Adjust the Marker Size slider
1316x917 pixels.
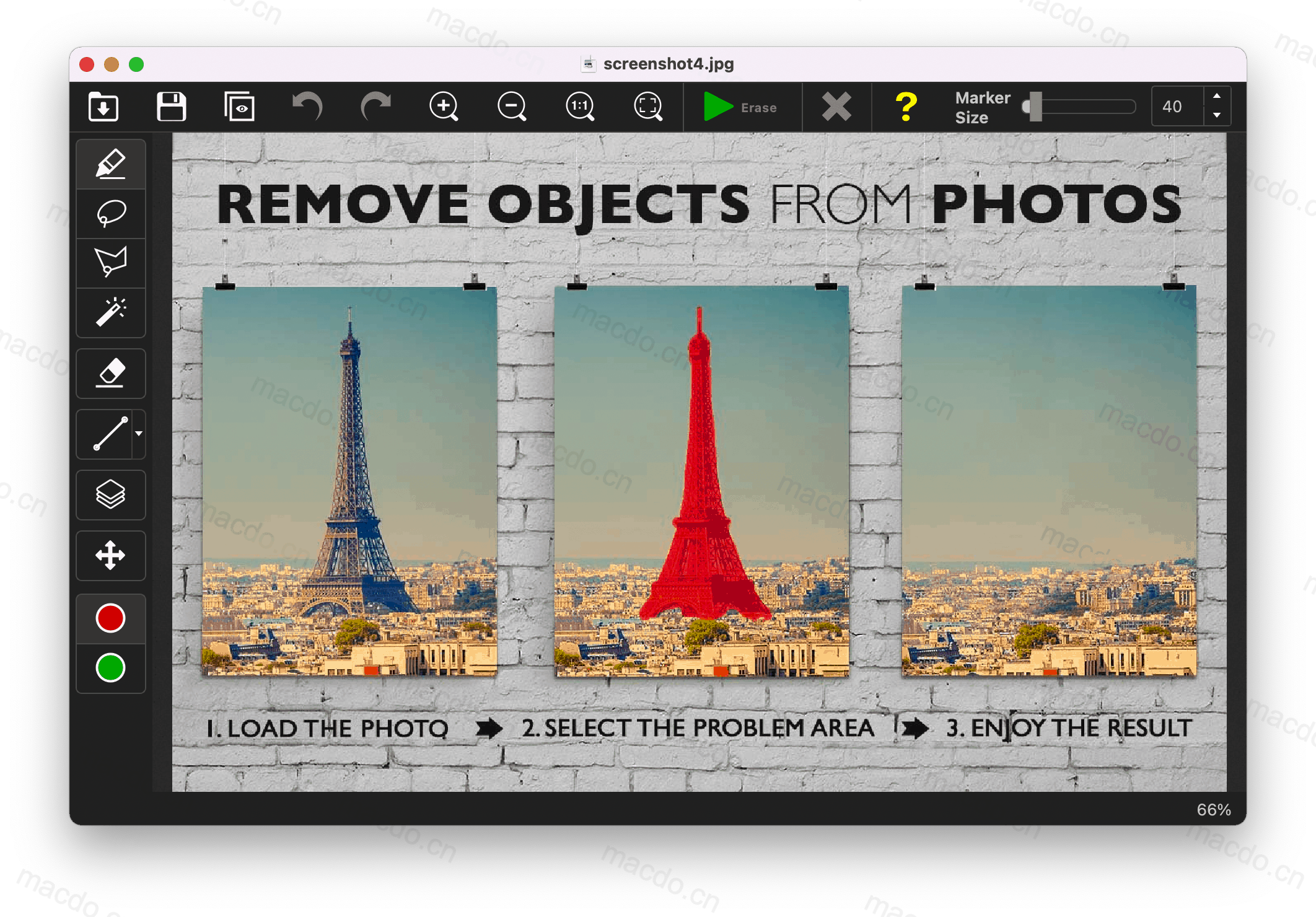tap(1079, 107)
